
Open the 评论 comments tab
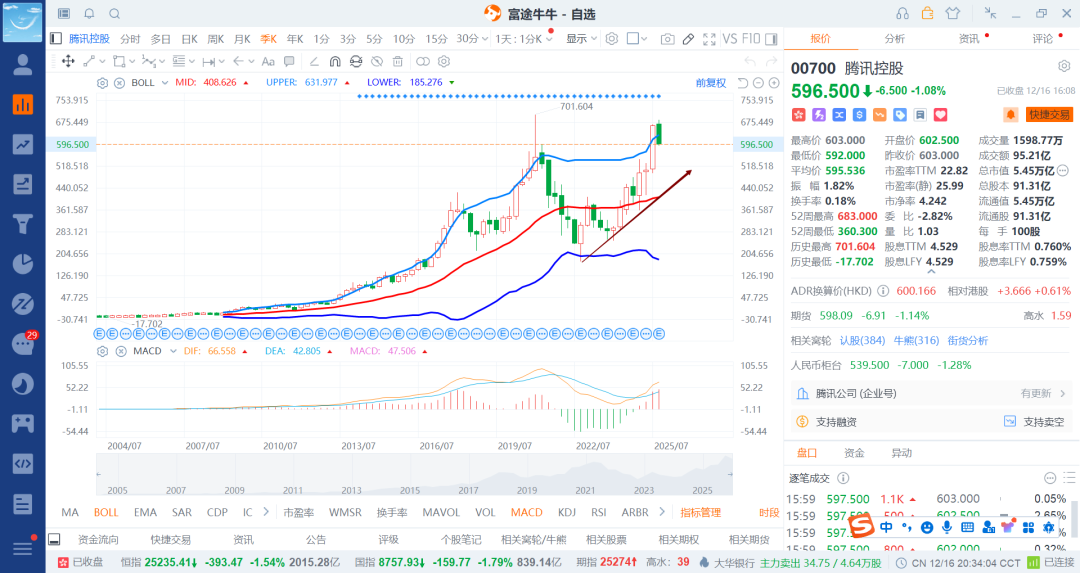click(x=1043, y=39)
